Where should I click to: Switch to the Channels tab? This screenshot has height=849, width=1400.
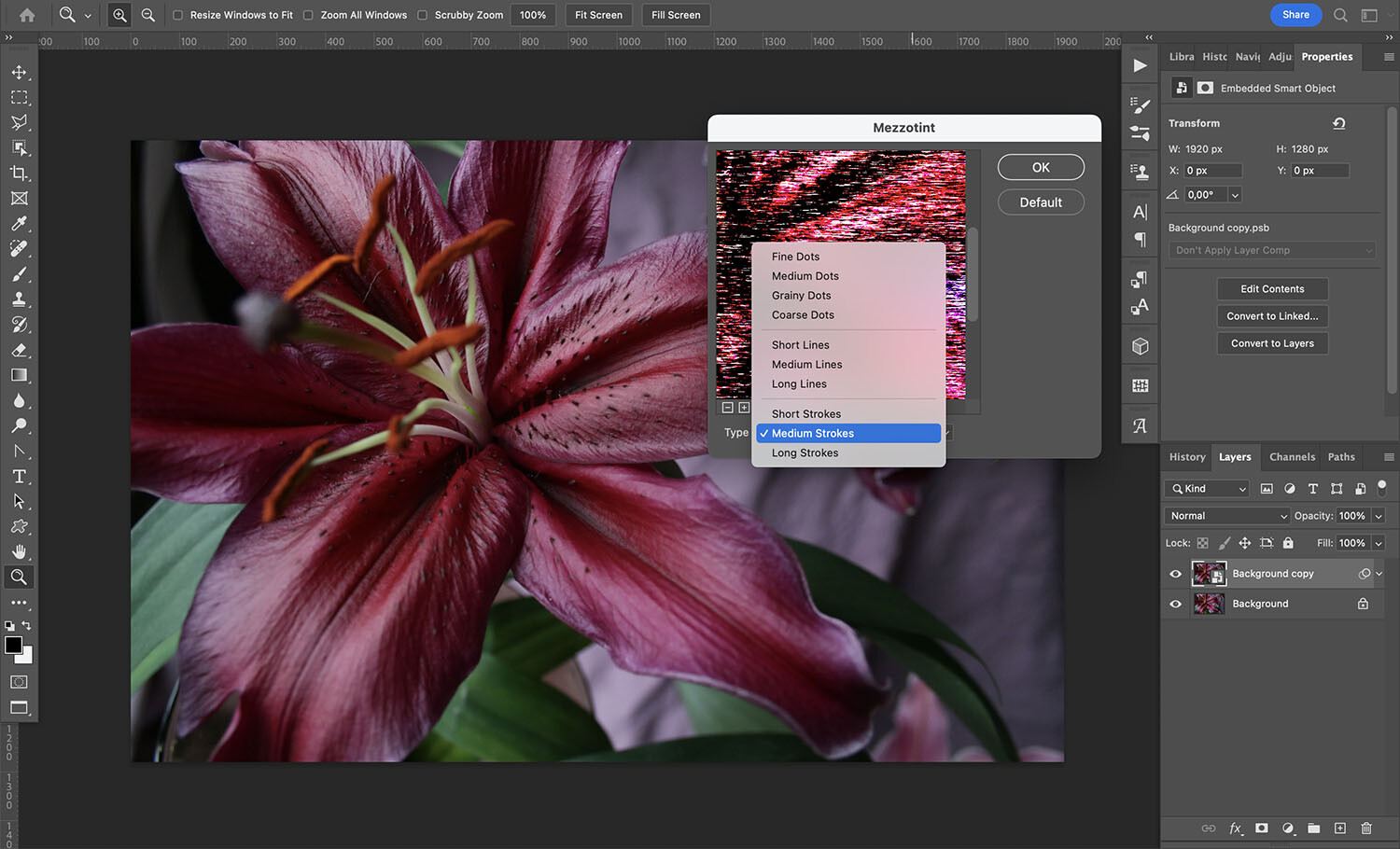(1292, 456)
